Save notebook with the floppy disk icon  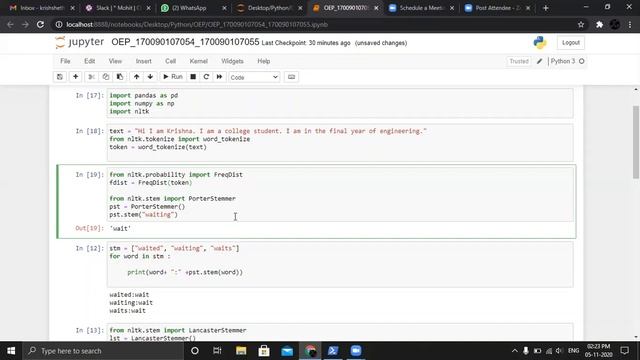click(60, 77)
